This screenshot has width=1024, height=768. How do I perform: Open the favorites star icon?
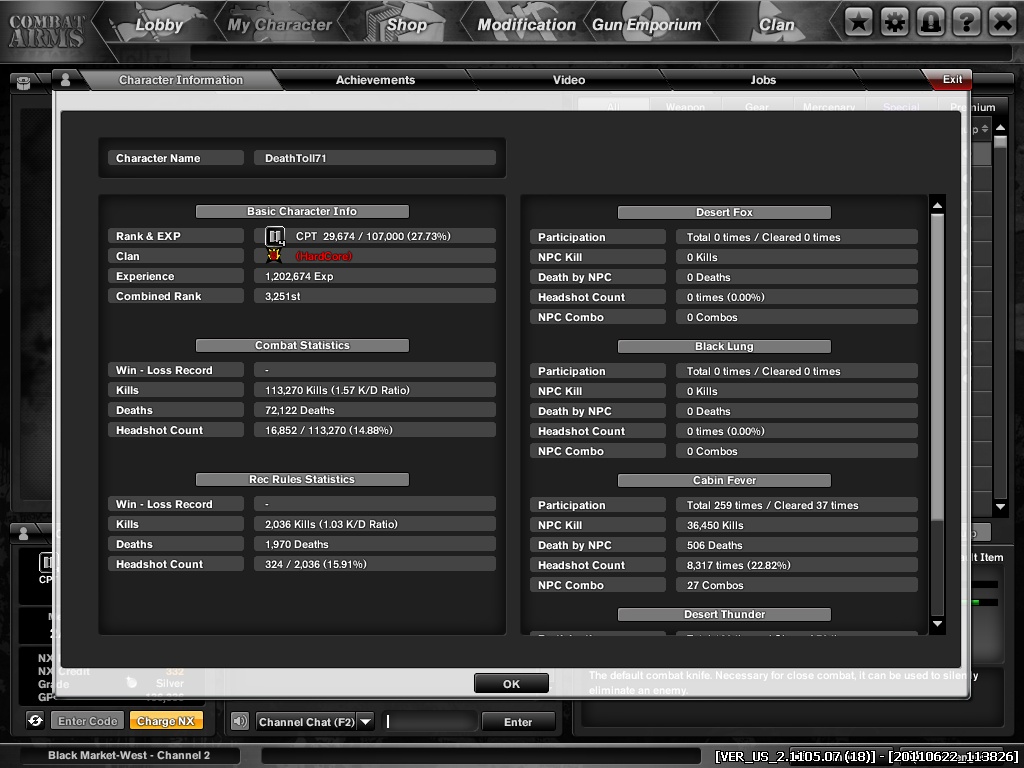pyautogui.click(x=859, y=22)
